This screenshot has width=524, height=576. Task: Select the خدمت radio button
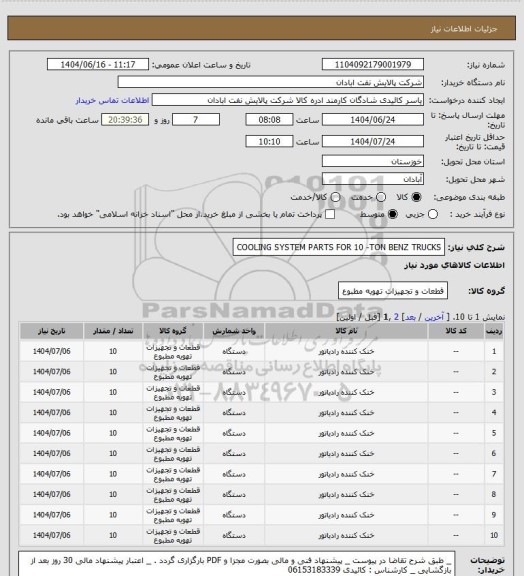click(381, 197)
